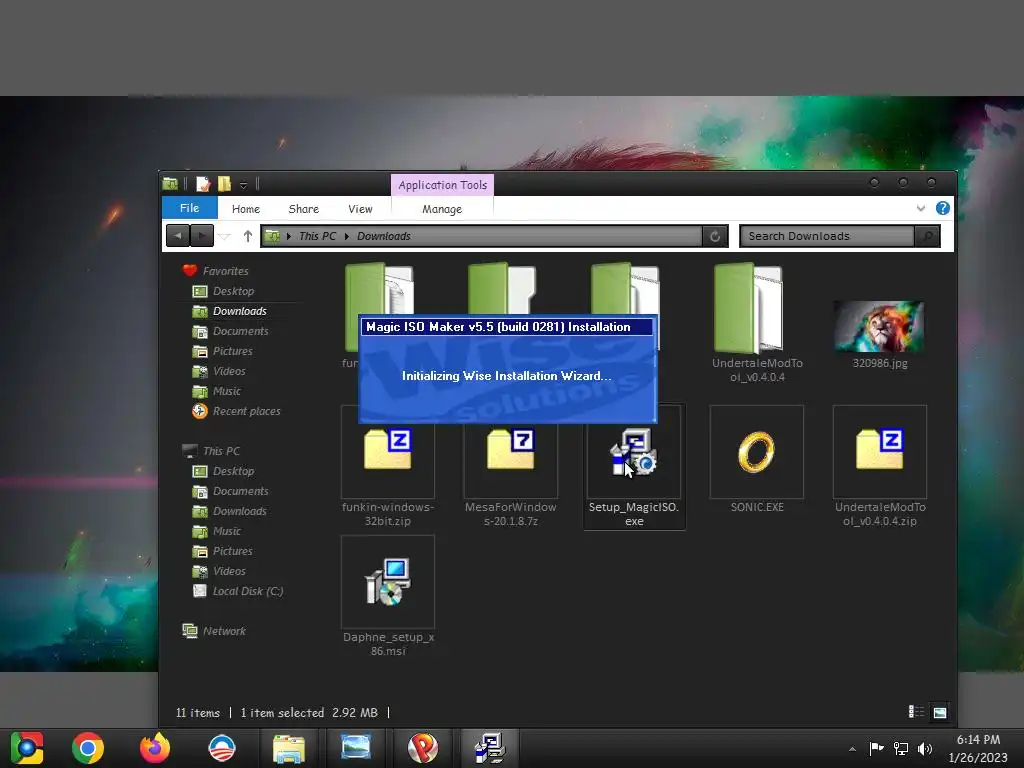Switch to the Home ribbon tab
This screenshot has height=768, width=1024.
(246, 209)
